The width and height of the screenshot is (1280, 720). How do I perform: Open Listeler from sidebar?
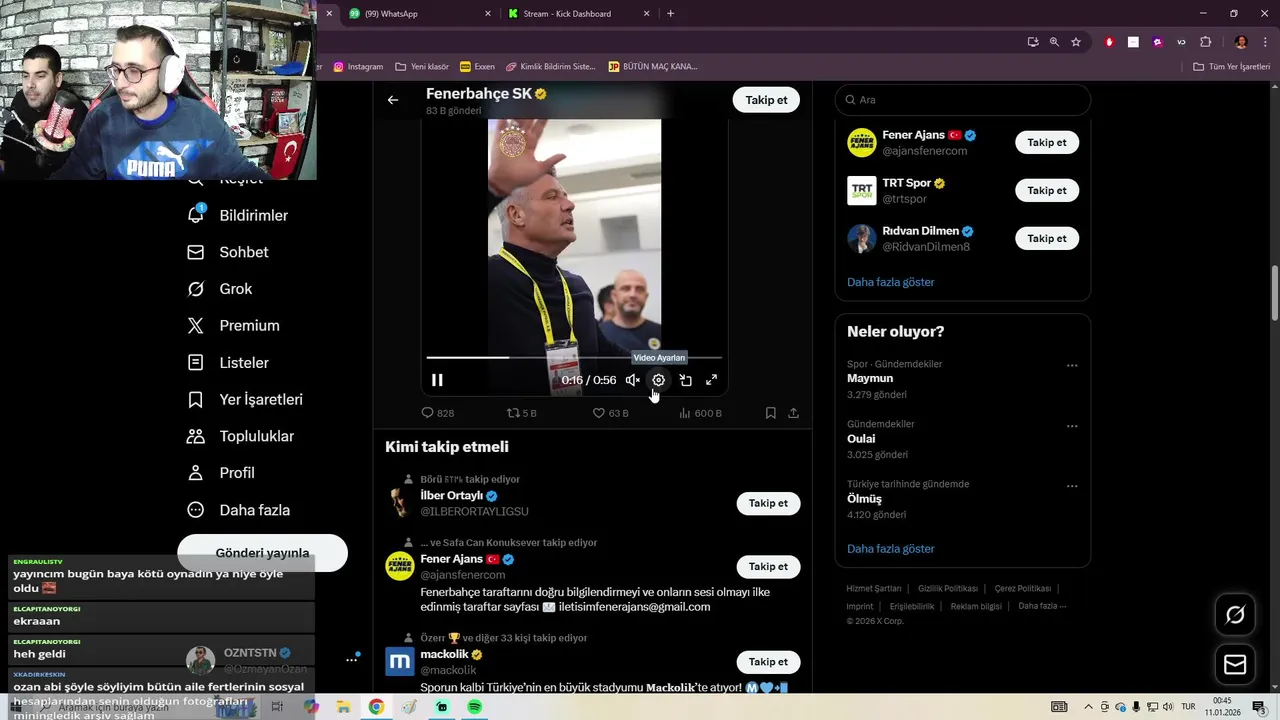point(229,363)
